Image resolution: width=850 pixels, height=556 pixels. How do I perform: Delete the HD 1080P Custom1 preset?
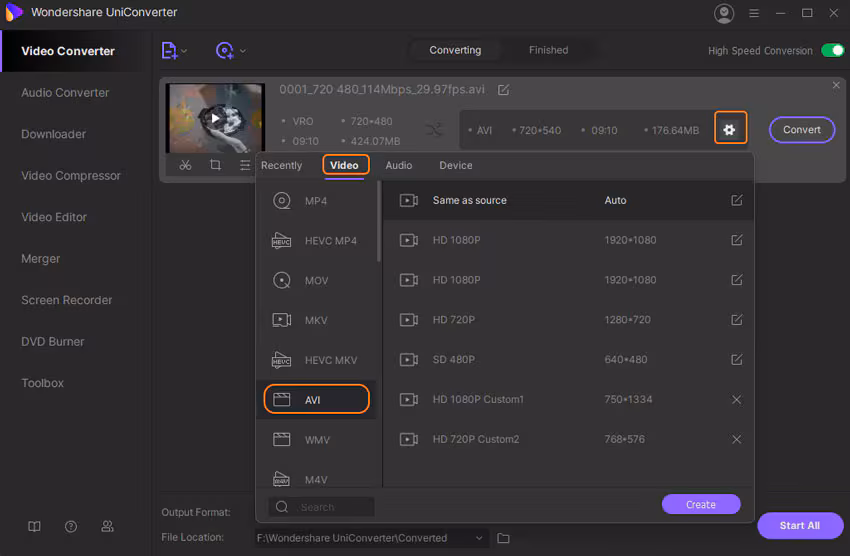[x=737, y=399]
